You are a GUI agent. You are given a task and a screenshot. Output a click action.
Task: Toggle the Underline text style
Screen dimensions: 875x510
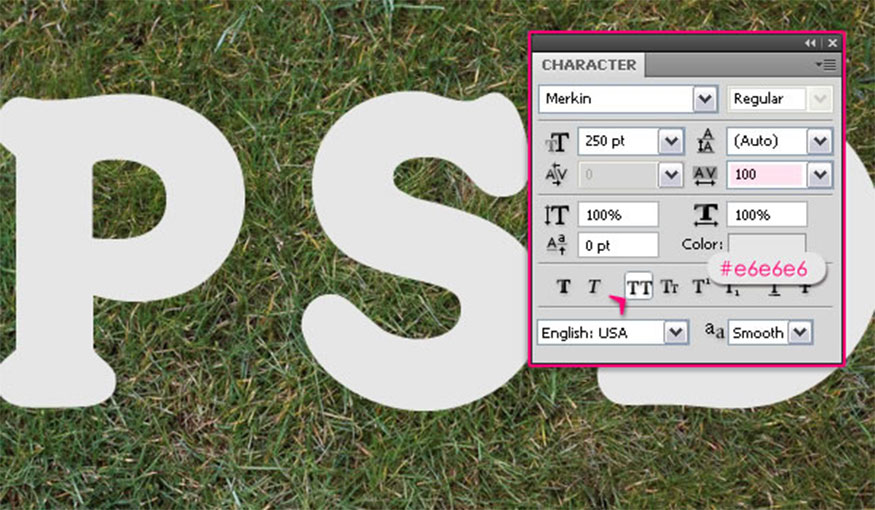774,288
